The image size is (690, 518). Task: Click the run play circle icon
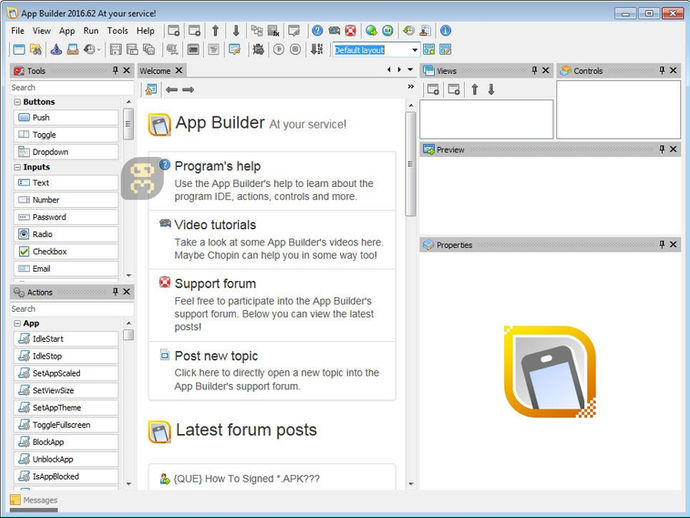click(x=279, y=50)
